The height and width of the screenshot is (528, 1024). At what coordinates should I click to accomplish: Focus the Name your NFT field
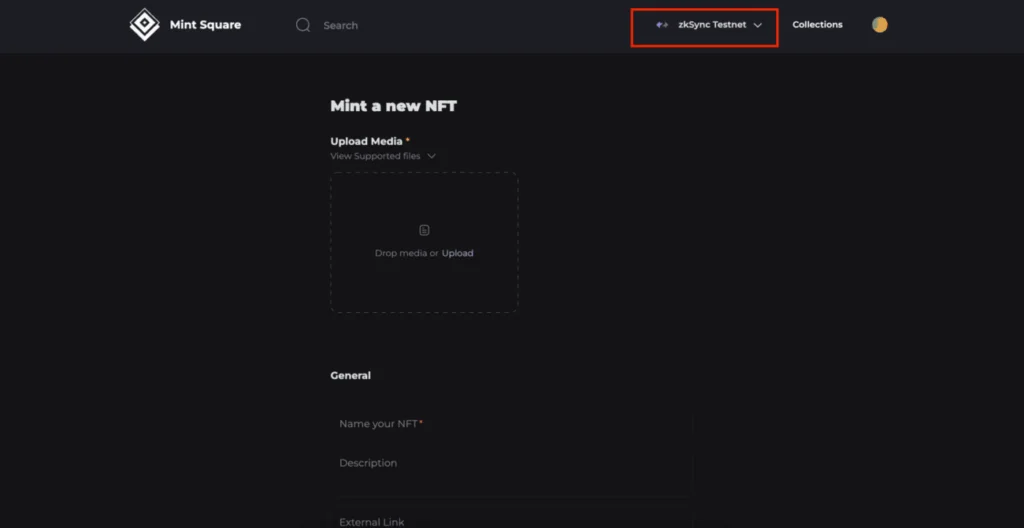[x=512, y=424]
